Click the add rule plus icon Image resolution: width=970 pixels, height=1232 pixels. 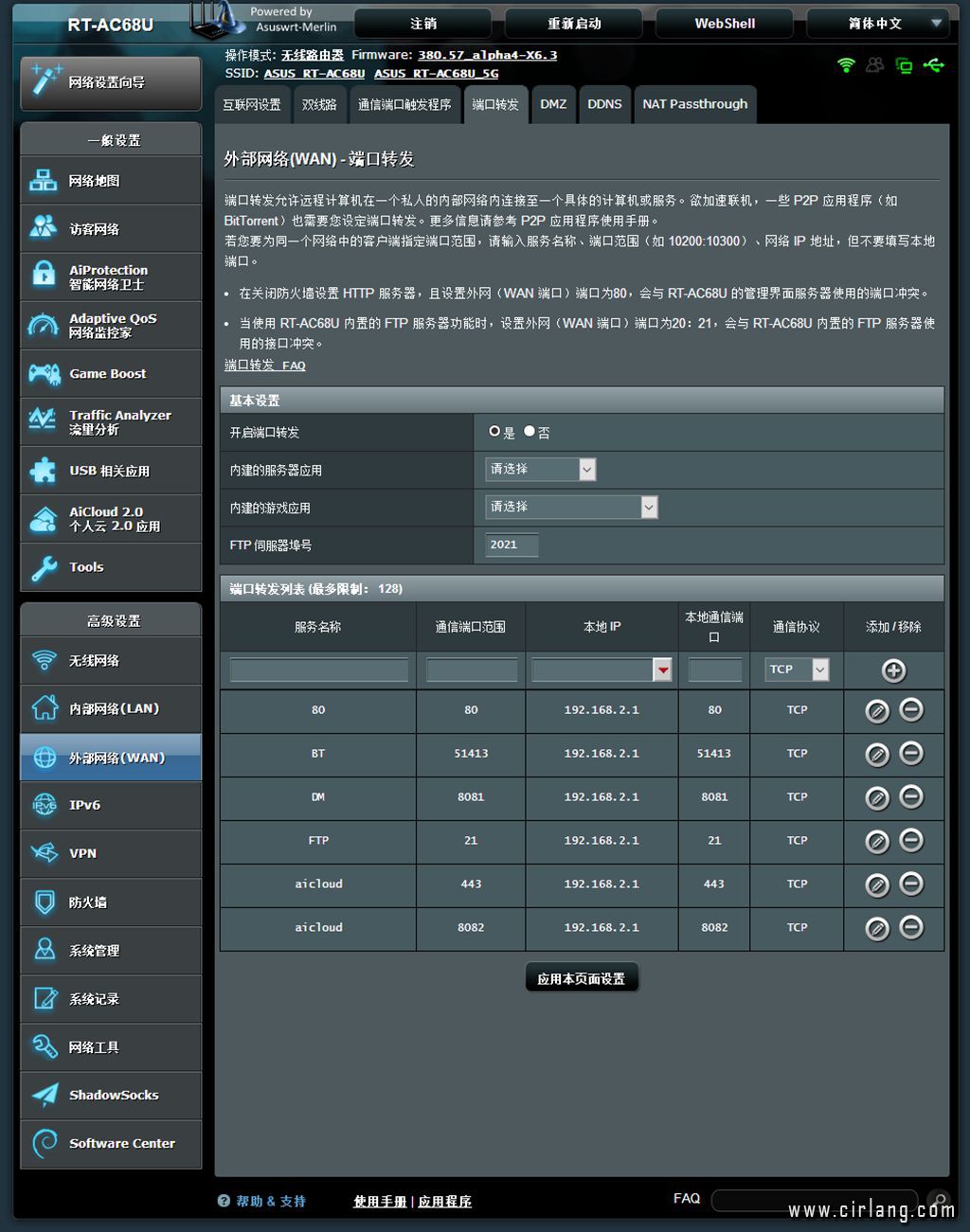tap(893, 670)
